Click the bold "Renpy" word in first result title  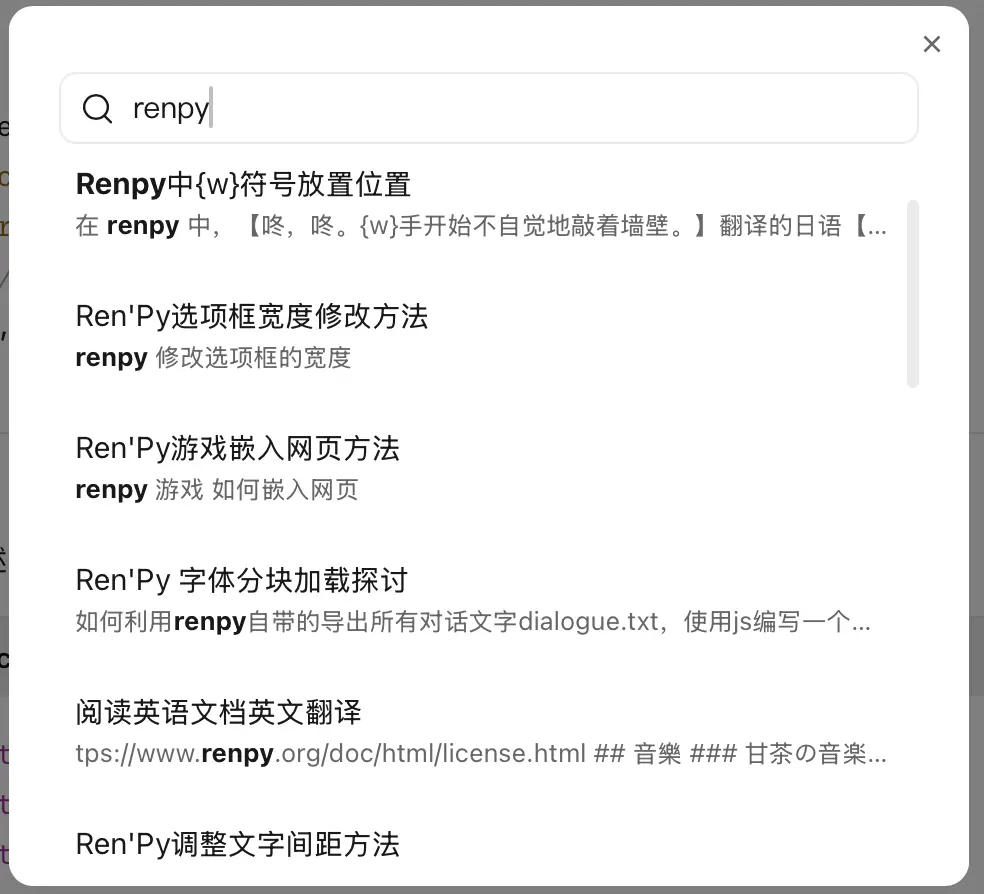pyautogui.click(x=119, y=184)
